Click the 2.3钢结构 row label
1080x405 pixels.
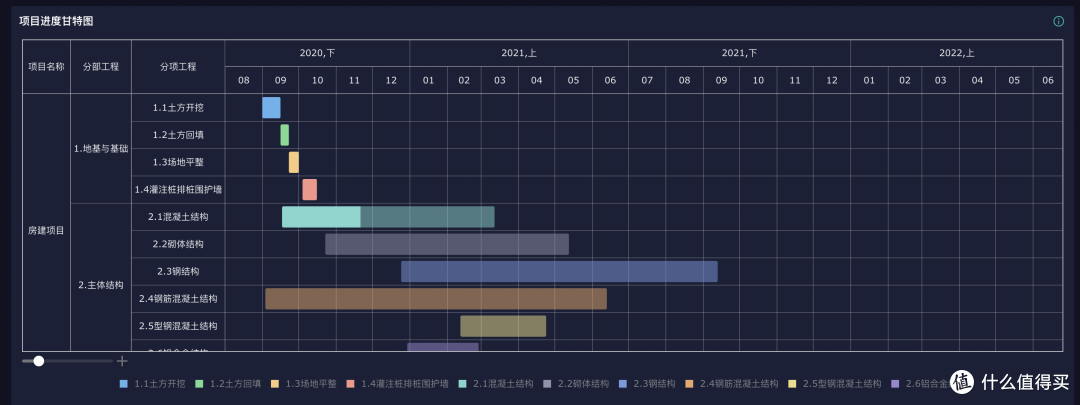(x=178, y=271)
